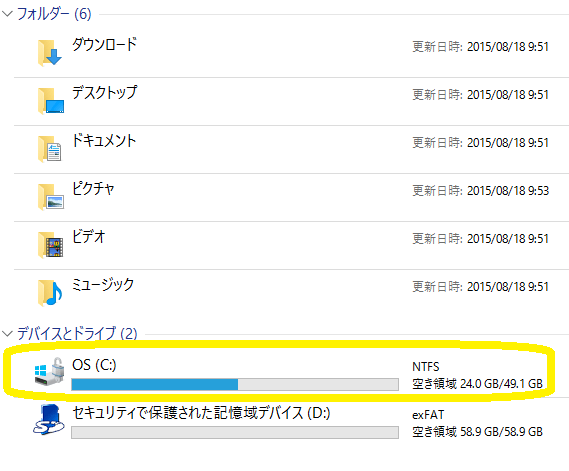
Task: Select the ミュージック folder icon
Action: pyautogui.click(x=50, y=293)
